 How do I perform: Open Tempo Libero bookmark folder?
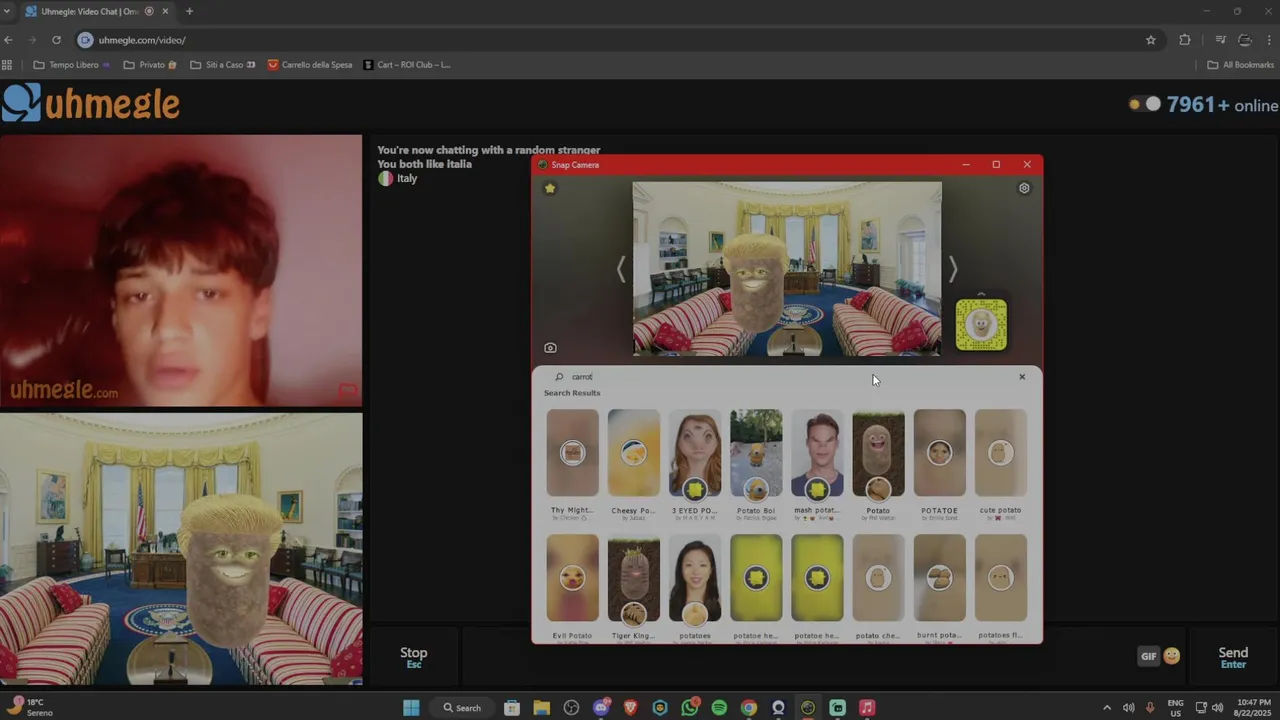[x=72, y=65]
